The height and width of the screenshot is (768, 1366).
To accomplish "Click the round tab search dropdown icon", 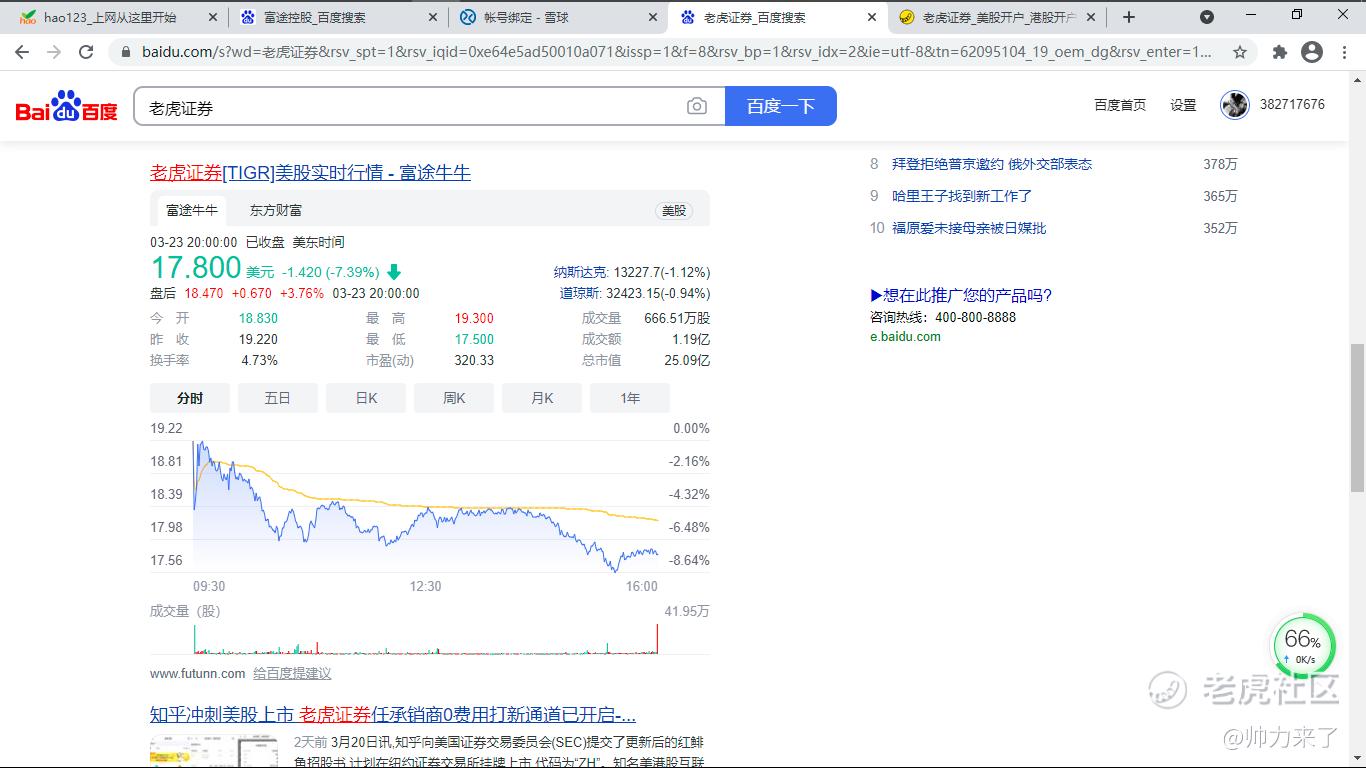I will tap(1207, 17).
